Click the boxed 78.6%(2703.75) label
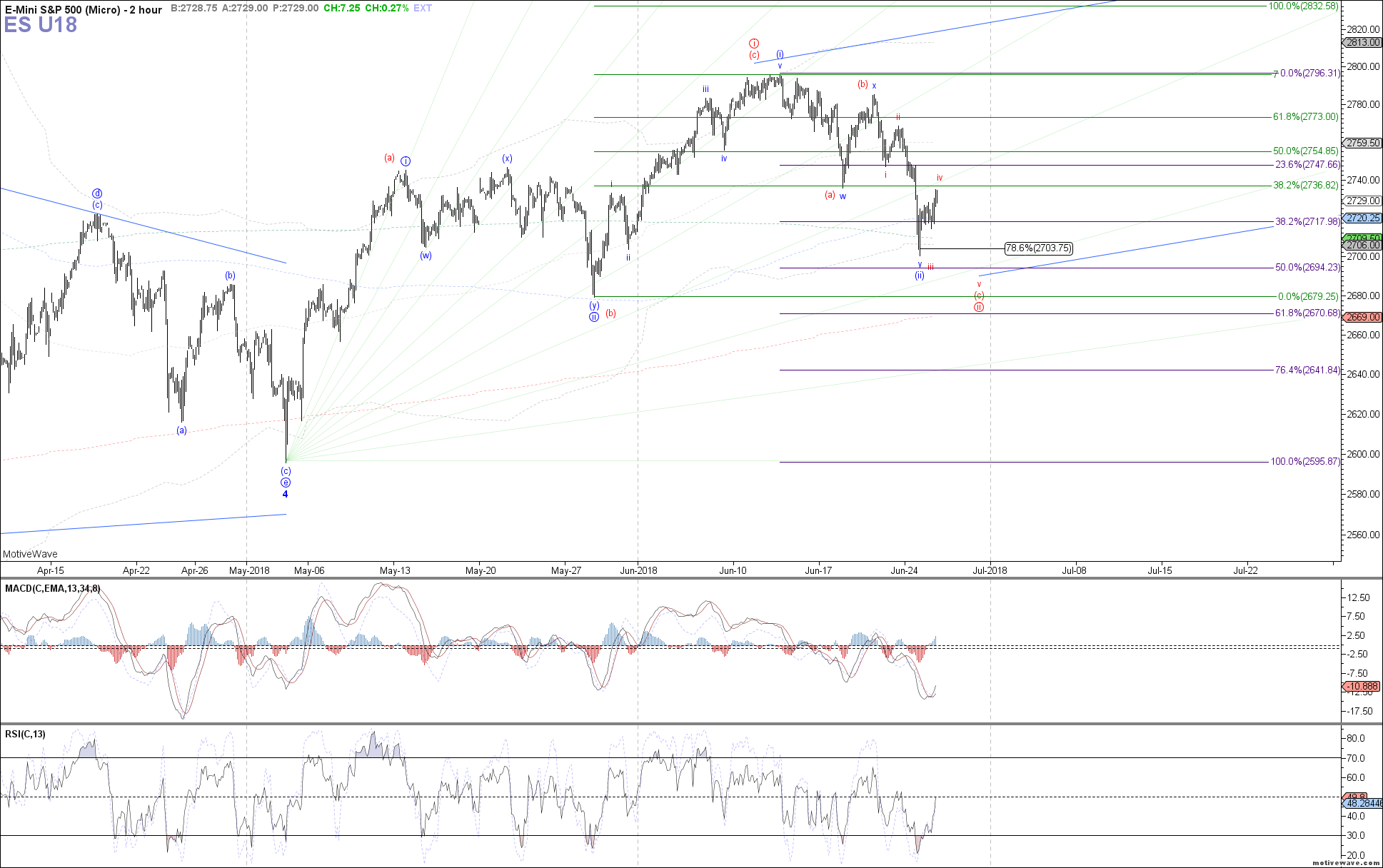 [x=1038, y=248]
